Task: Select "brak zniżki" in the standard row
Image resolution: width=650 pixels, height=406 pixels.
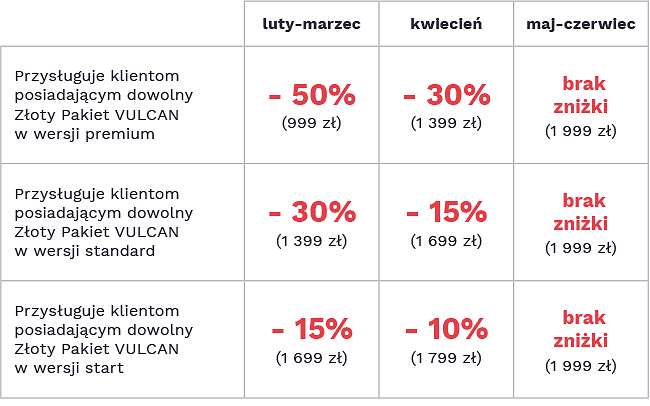Action: point(584,211)
